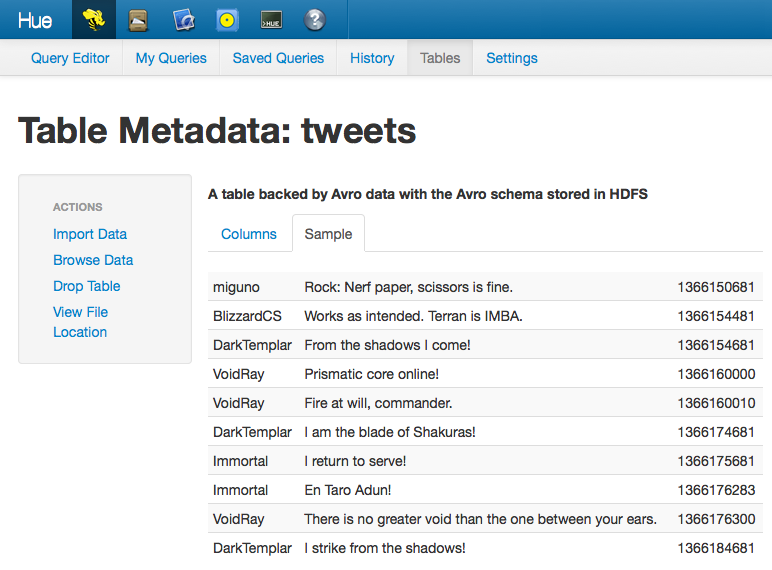Screen dimensions: 772x570
Task: Click timestamp 1366176283
Action: click(716, 490)
